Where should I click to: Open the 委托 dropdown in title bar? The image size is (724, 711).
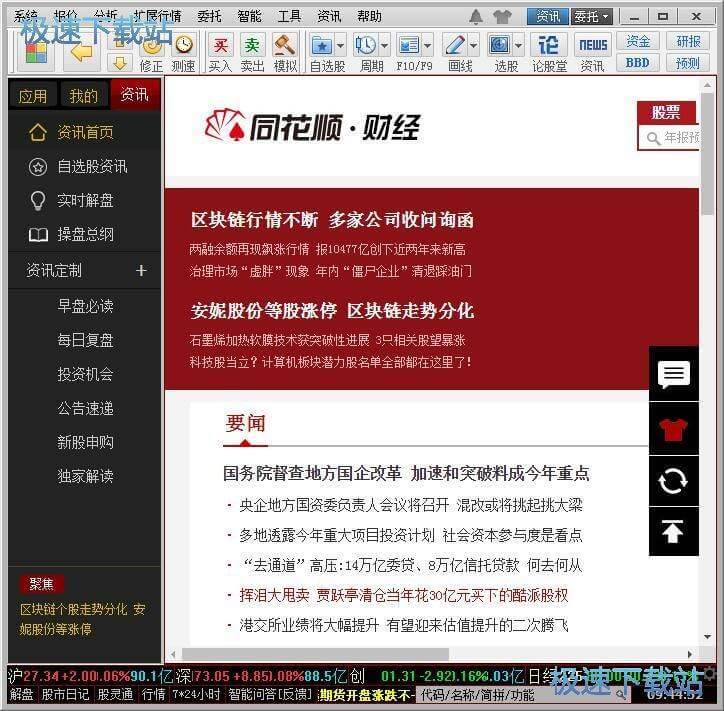coord(591,17)
